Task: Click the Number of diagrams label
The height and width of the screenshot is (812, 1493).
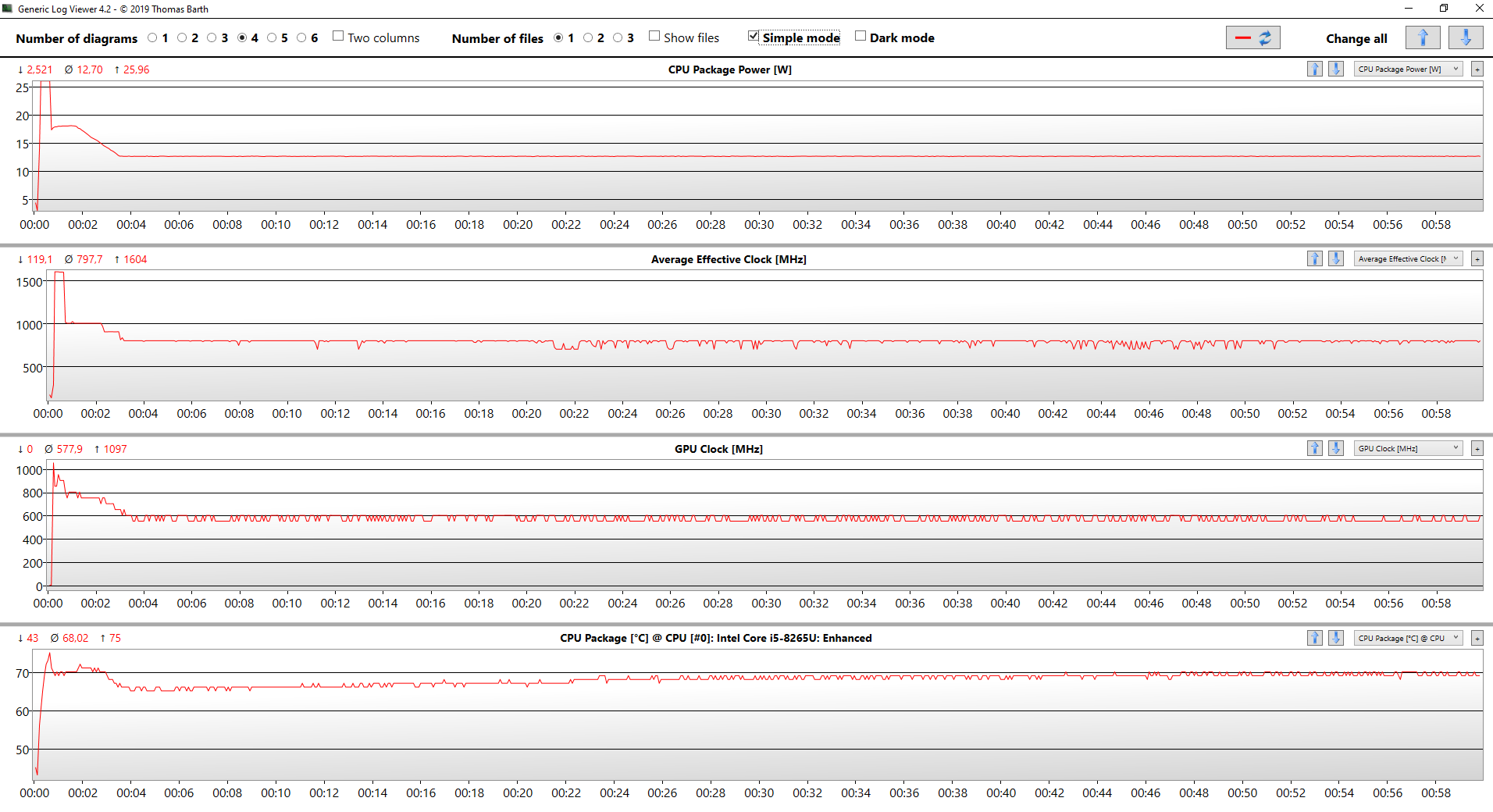Action: point(77,38)
